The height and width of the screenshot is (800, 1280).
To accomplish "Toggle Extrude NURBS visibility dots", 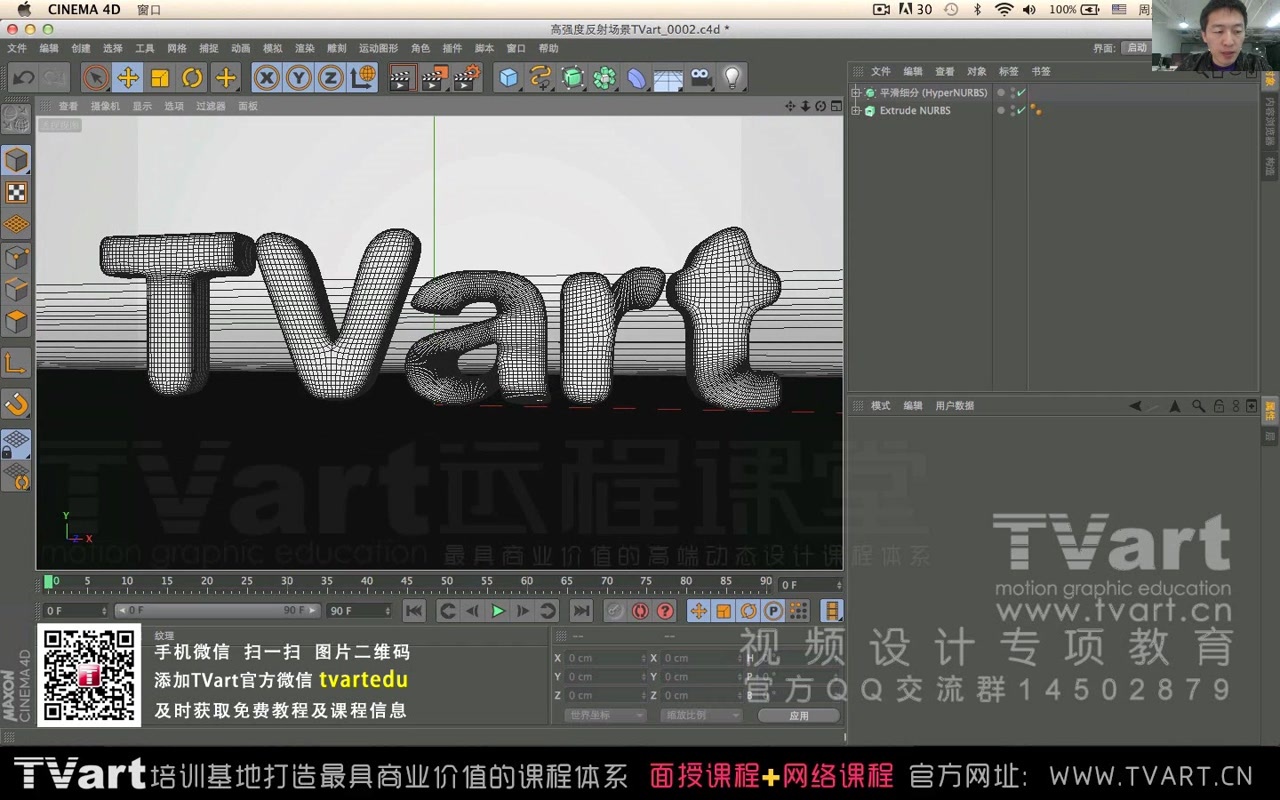I will [x=1012, y=111].
